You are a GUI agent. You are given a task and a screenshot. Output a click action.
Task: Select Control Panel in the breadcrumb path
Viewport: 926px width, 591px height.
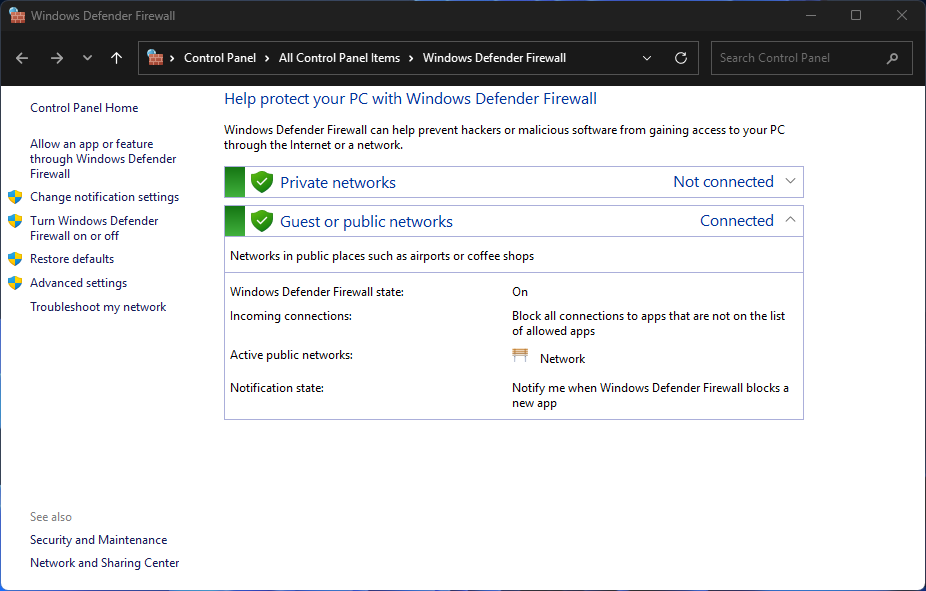click(x=220, y=57)
